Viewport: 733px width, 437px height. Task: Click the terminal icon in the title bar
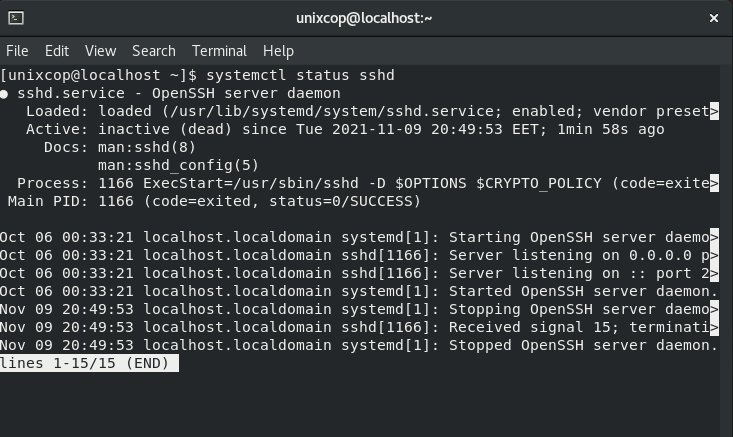(x=16, y=18)
